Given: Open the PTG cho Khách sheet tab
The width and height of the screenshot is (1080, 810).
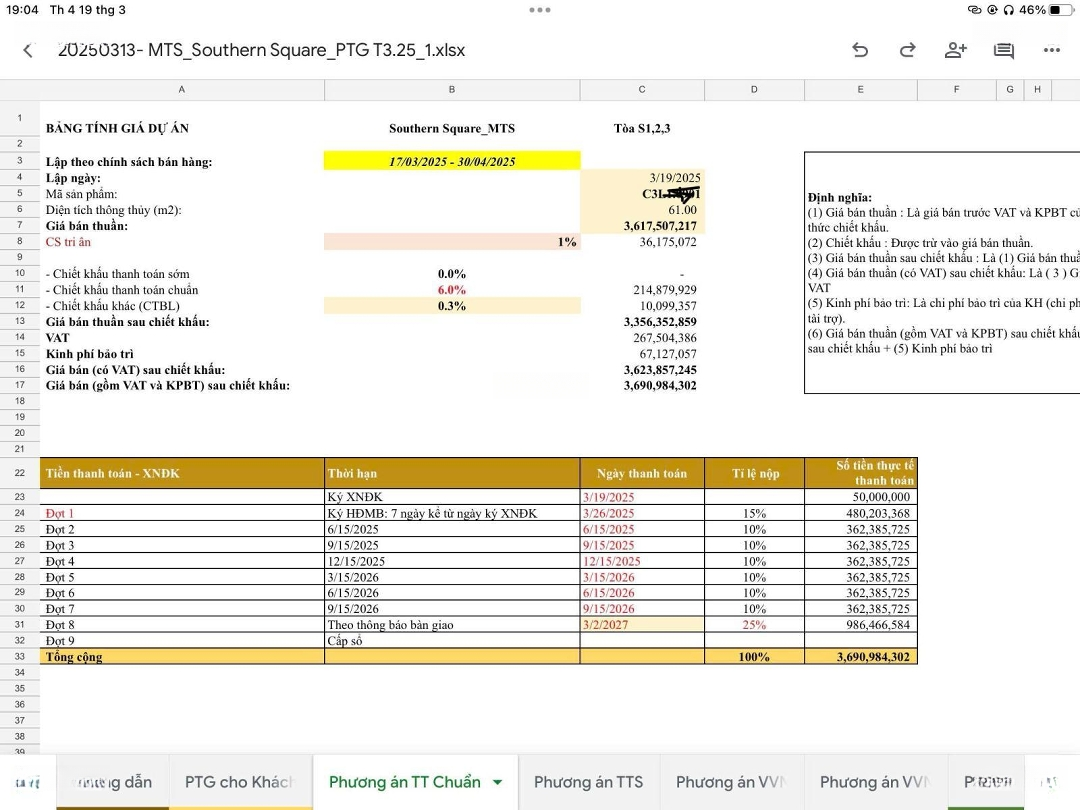Looking at the screenshot, I should point(238,782).
